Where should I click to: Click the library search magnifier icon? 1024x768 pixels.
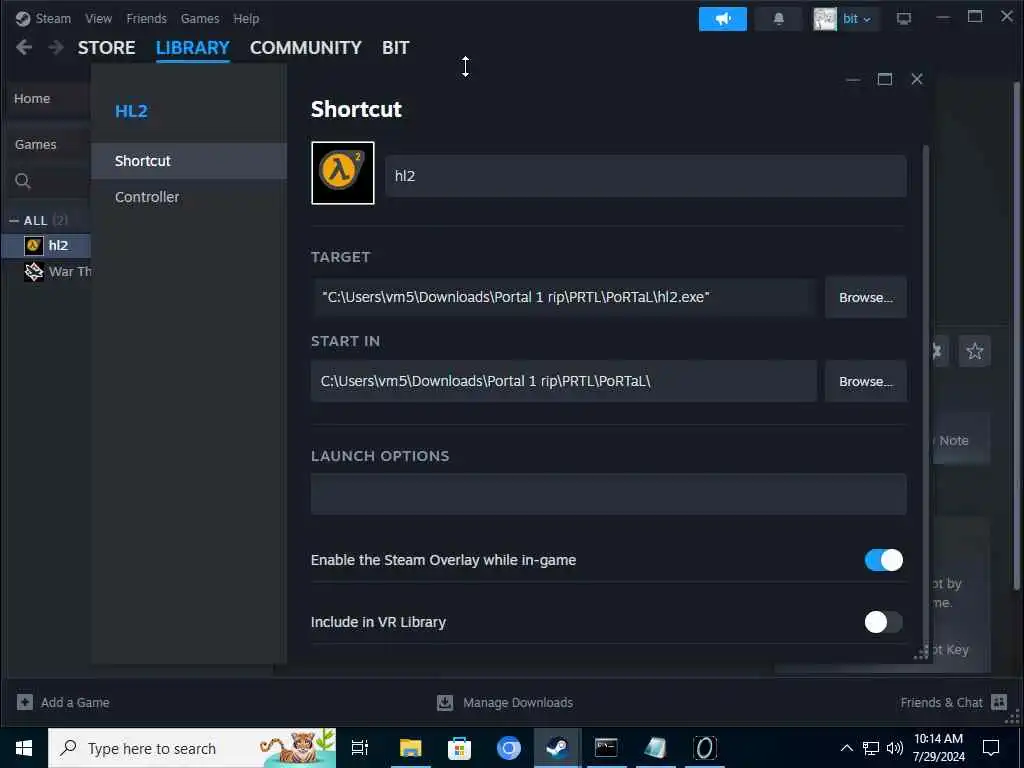click(x=23, y=181)
